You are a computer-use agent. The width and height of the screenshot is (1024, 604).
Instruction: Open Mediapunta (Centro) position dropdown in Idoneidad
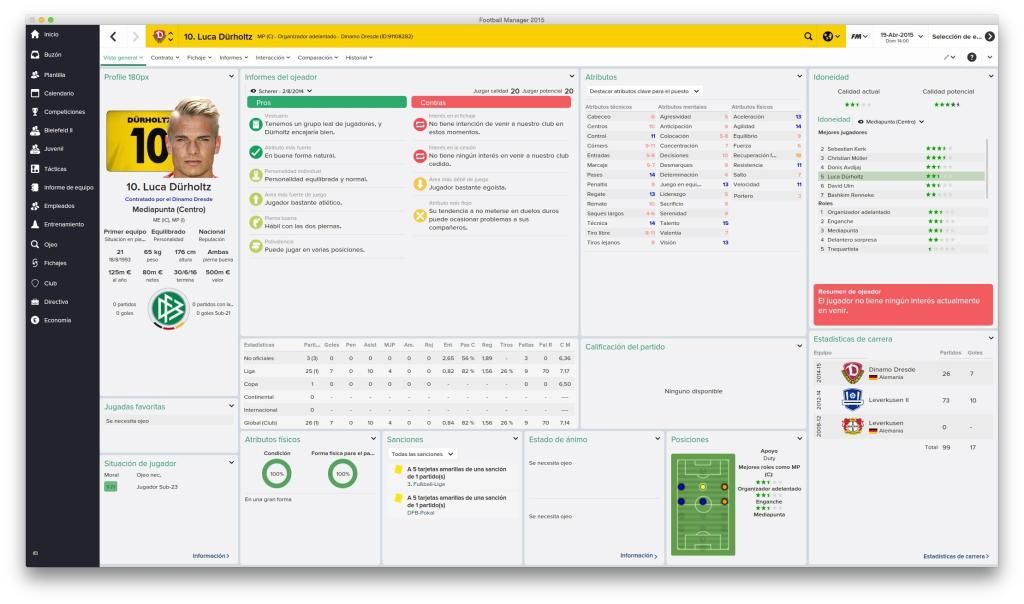(x=891, y=122)
